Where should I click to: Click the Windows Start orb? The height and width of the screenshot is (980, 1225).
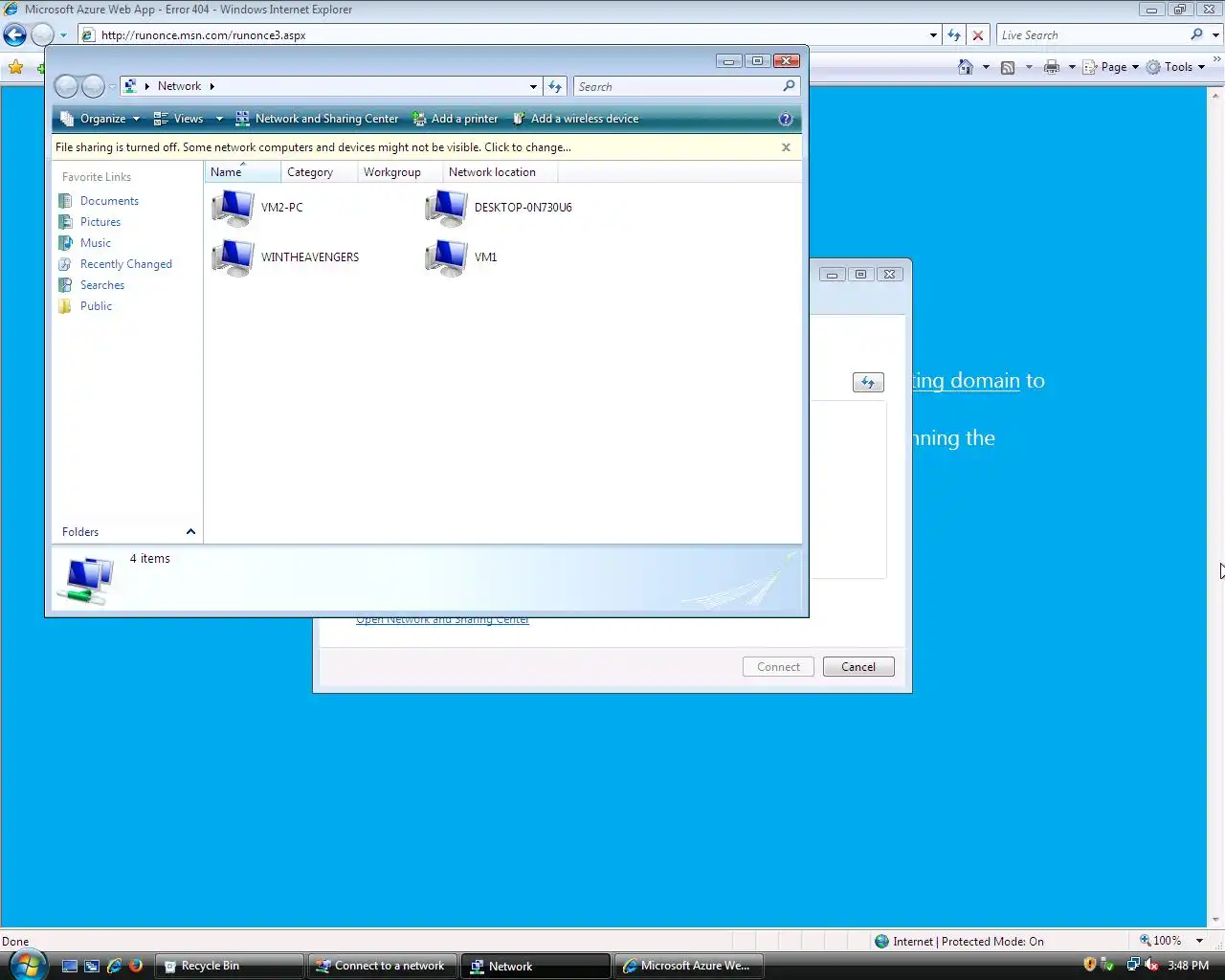(x=27, y=965)
